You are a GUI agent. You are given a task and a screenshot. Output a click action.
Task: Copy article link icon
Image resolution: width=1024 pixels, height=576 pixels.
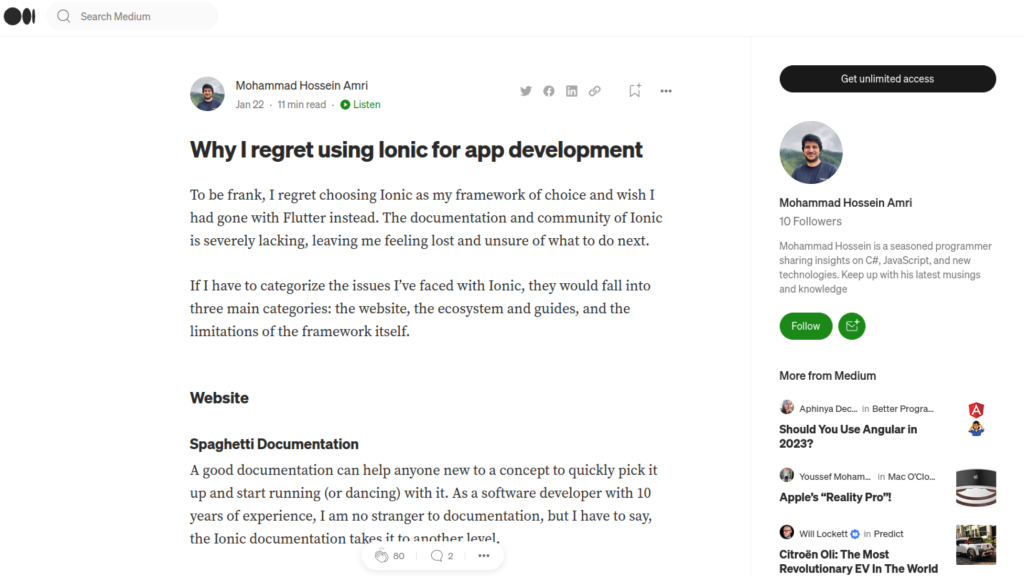point(594,91)
